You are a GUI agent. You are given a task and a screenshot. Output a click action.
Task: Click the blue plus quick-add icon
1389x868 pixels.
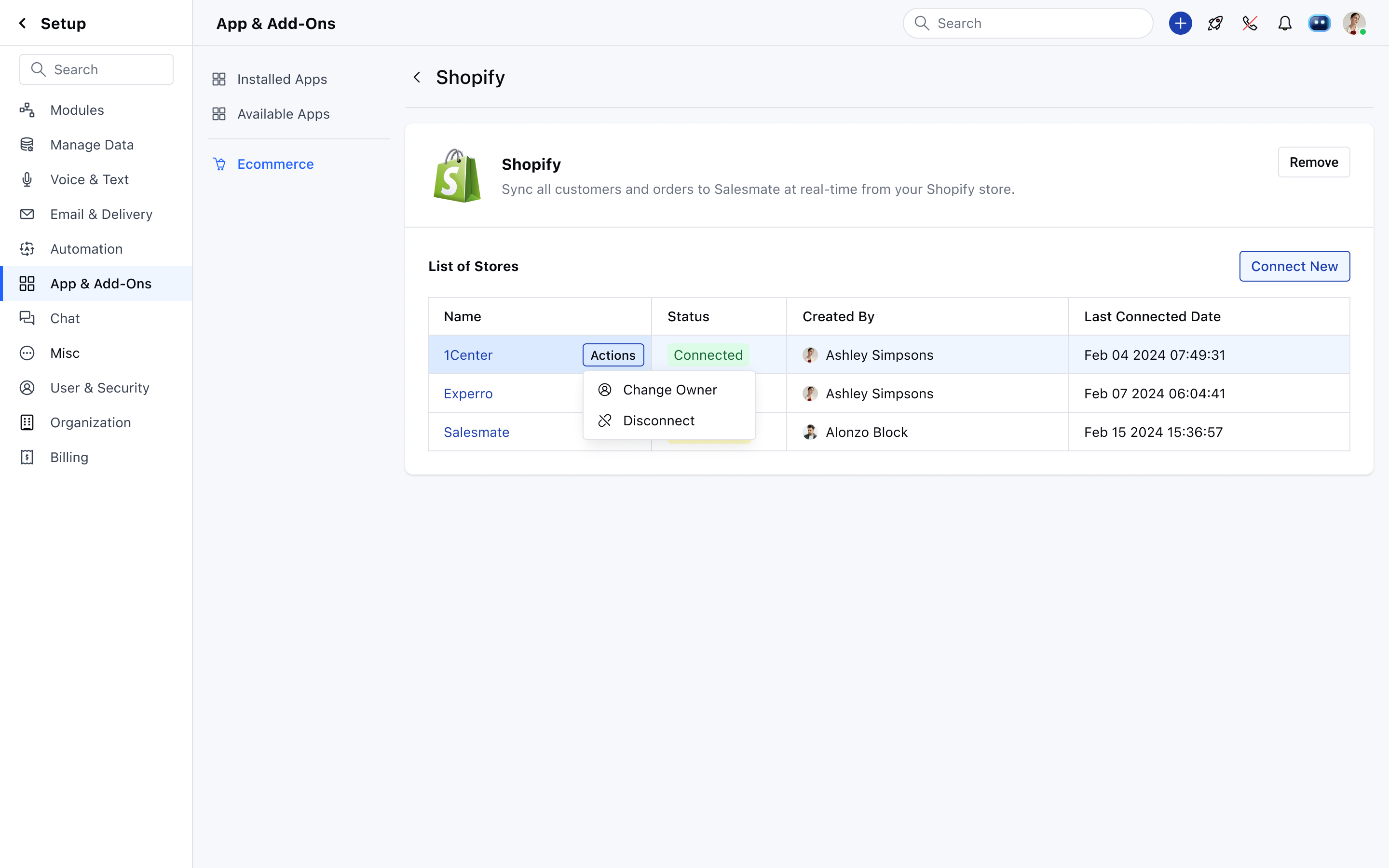tap(1180, 23)
